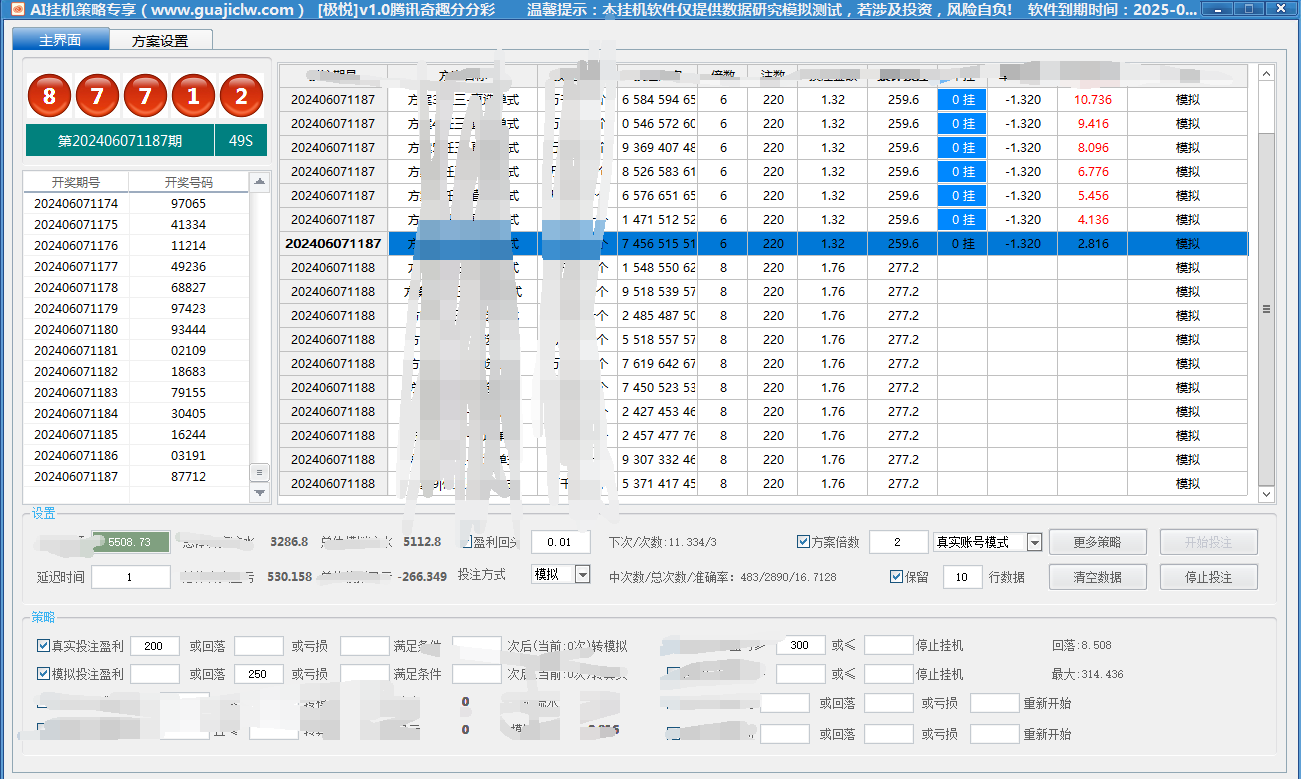This screenshot has height=779, width=1301.
Task: Click the red lottery ball numbered 8
Action: (x=50, y=97)
